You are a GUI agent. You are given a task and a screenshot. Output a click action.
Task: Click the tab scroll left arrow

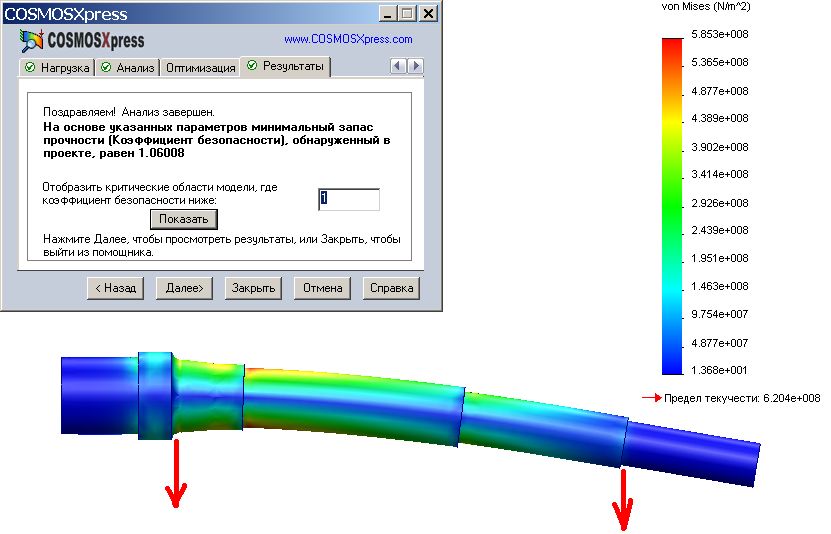tap(398, 66)
